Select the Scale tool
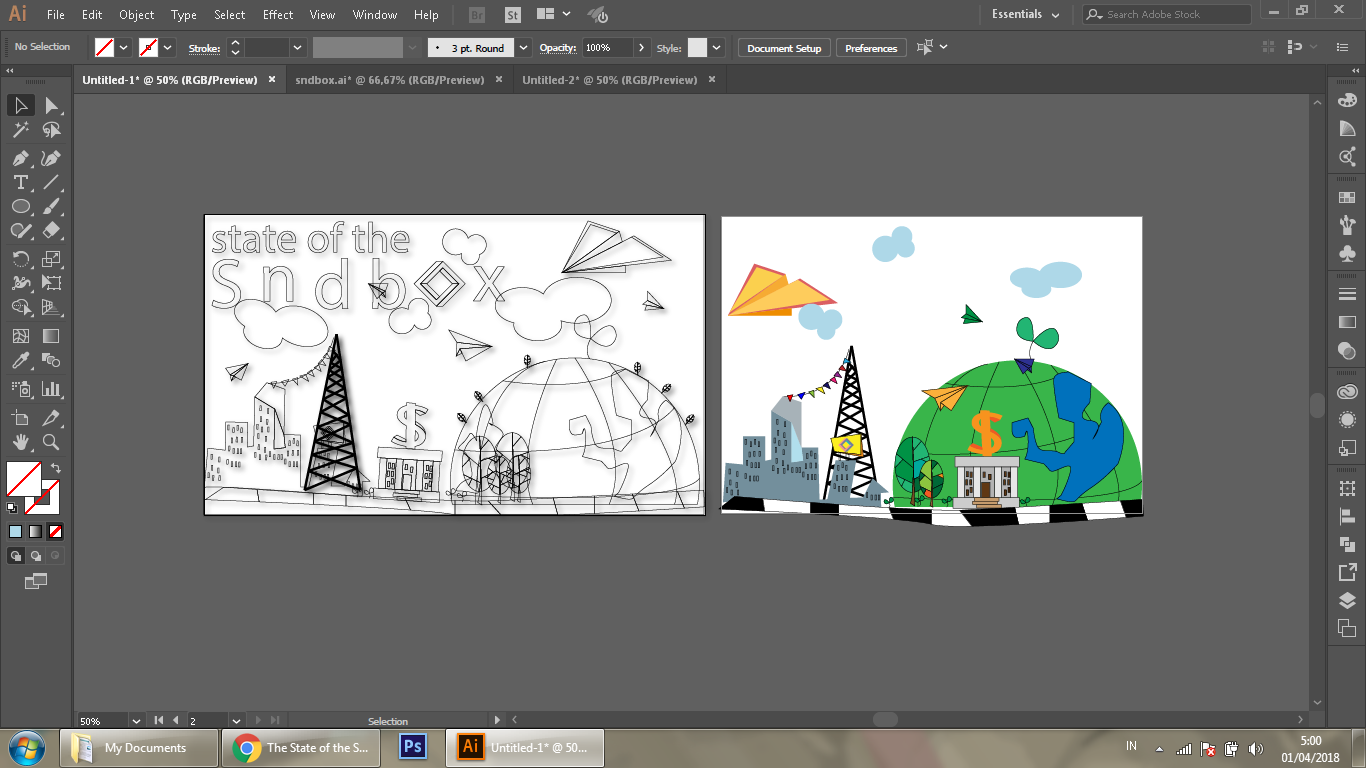Screen dimensions: 1366x768 pyautogui.click(x=51, y=259)
